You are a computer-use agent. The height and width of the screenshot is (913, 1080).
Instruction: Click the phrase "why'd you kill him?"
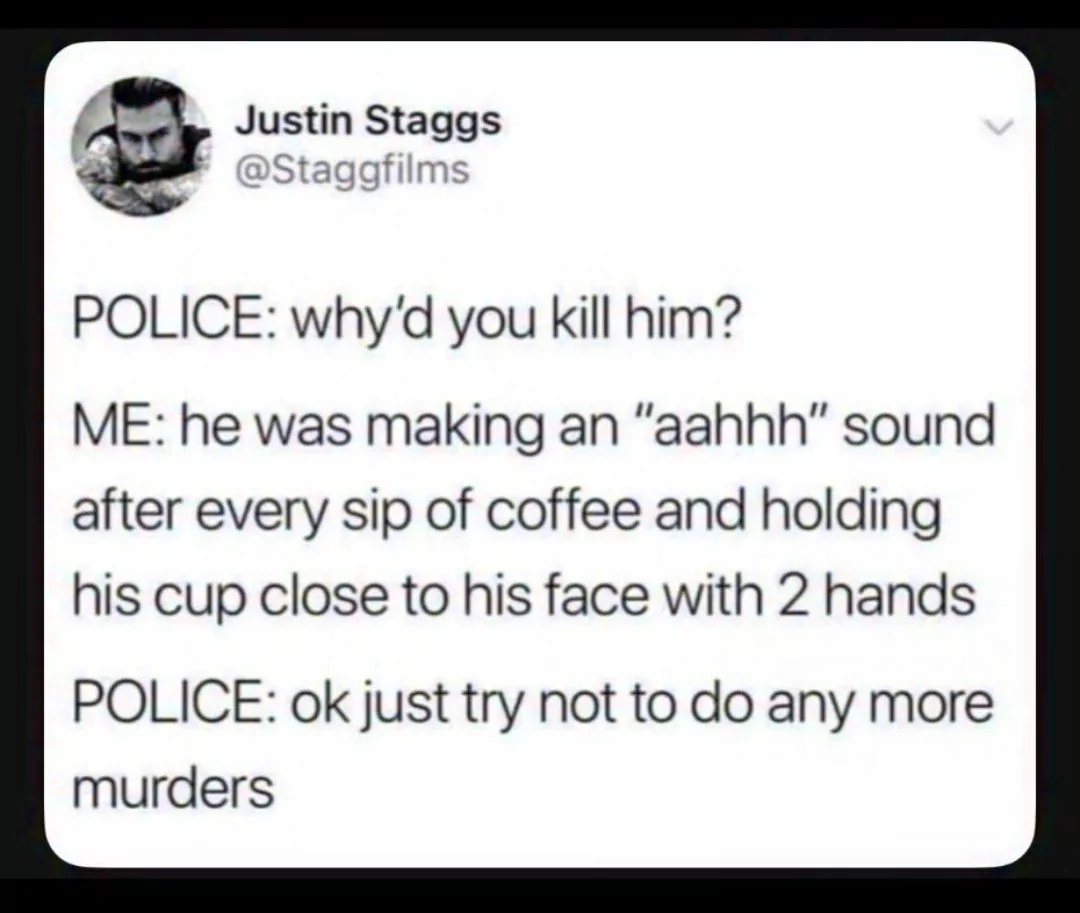515,322
